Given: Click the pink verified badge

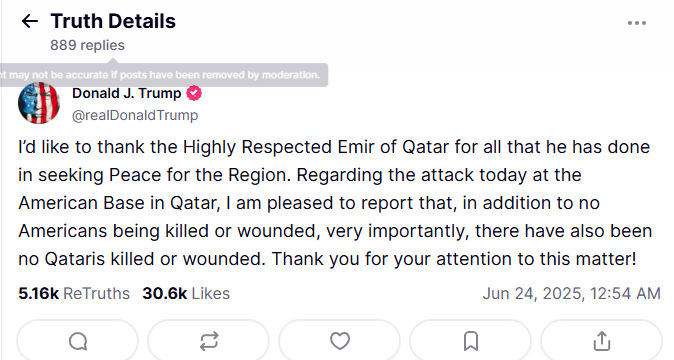Looking at the screenshot, I should pyautogui.click(x=194, y=93).
